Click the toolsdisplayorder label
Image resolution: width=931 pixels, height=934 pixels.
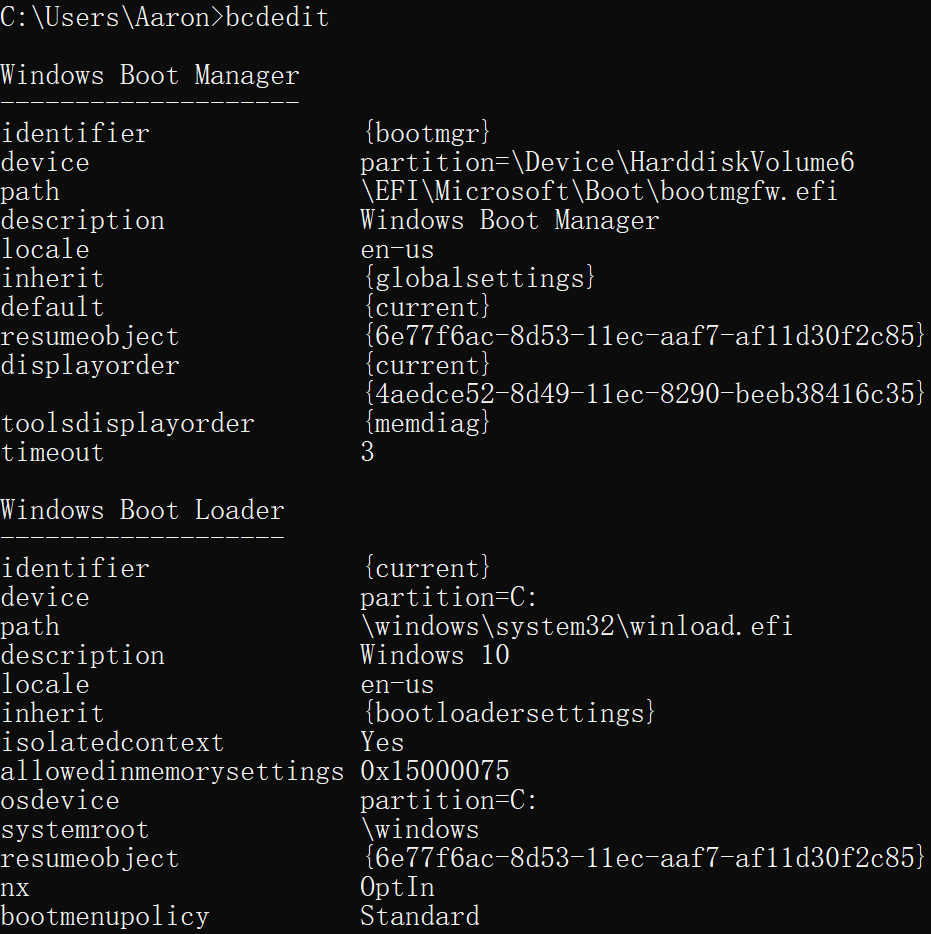tap(127, 423)
